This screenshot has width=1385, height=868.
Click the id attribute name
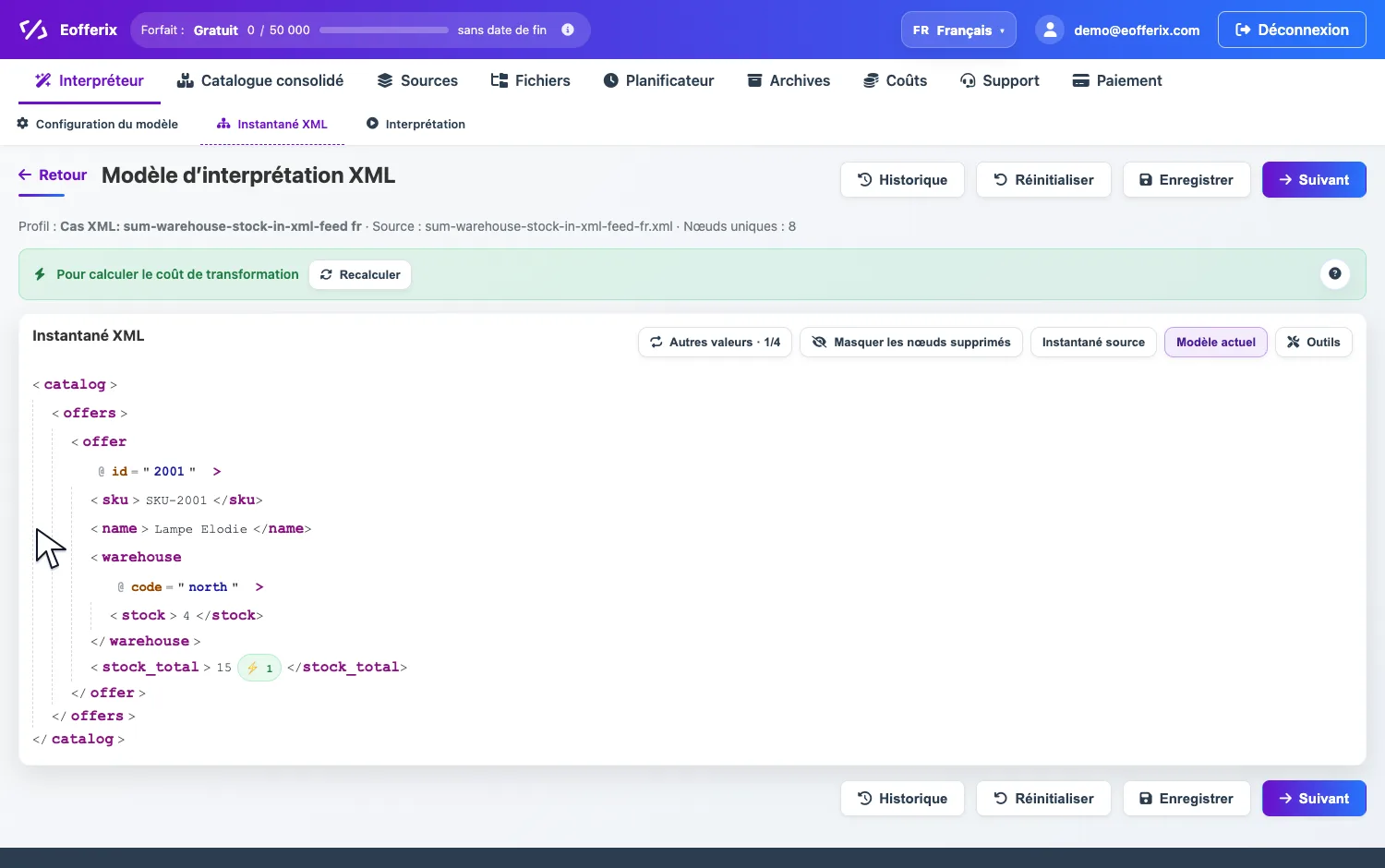coord(119,471)
